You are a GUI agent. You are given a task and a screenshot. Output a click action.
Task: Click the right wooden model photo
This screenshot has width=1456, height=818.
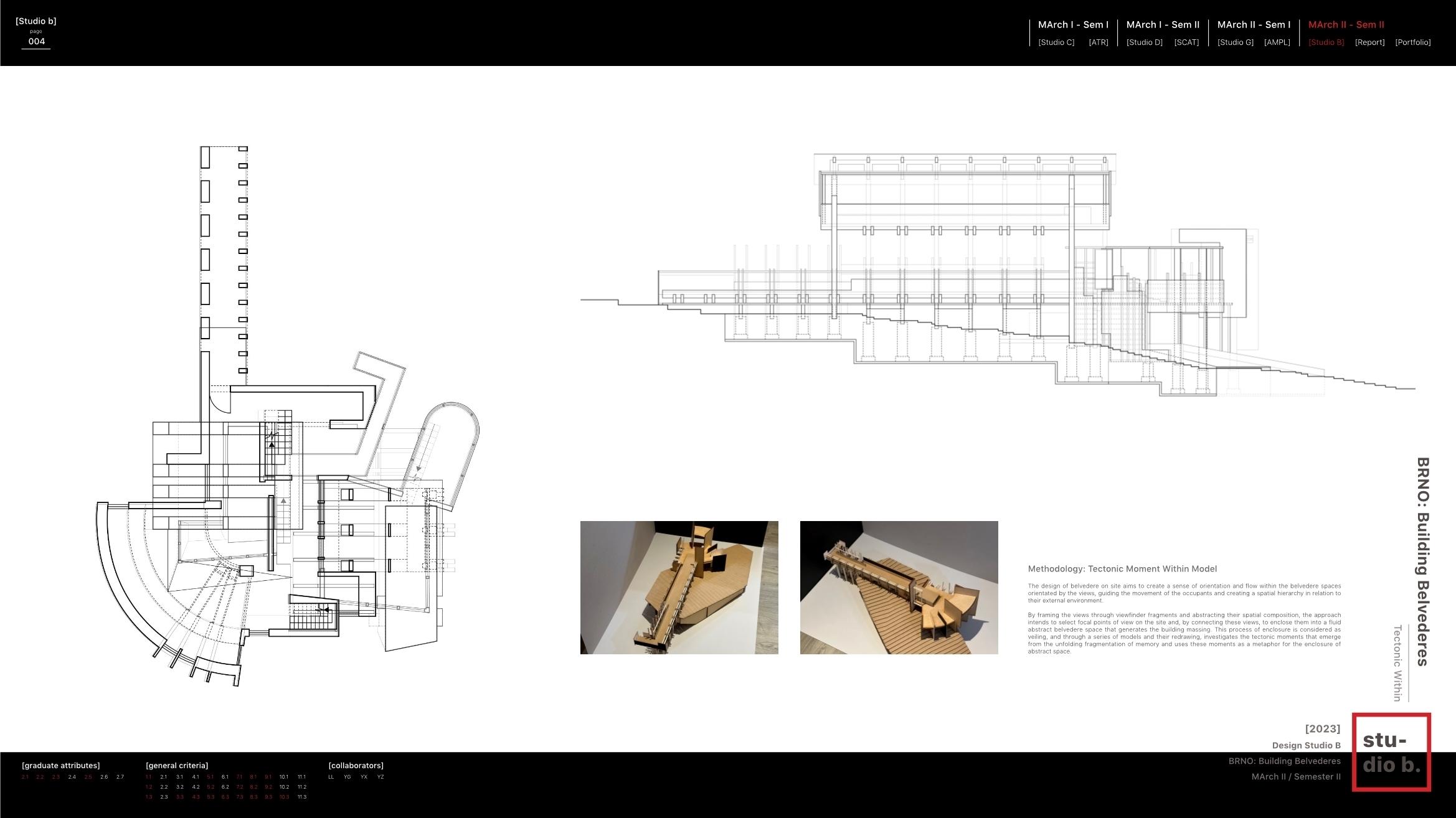(899, 588)
